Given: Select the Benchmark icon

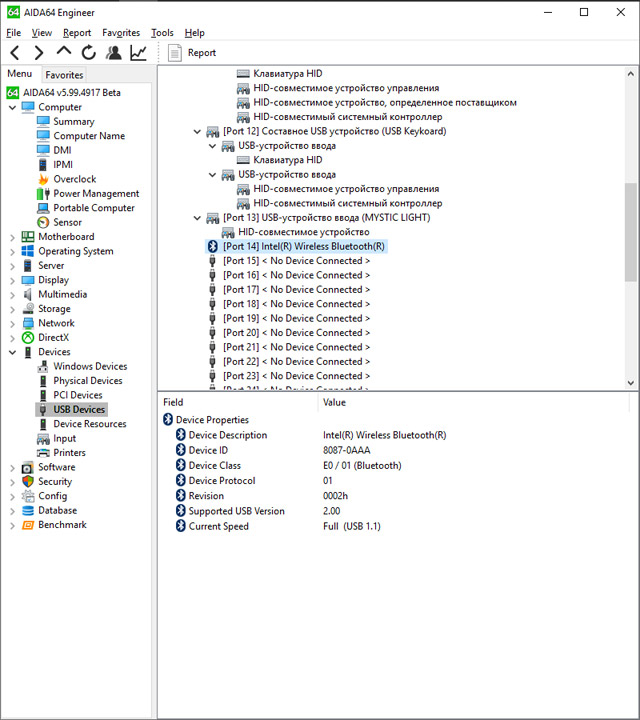Looking at the screenshot, I should (28, 525).
